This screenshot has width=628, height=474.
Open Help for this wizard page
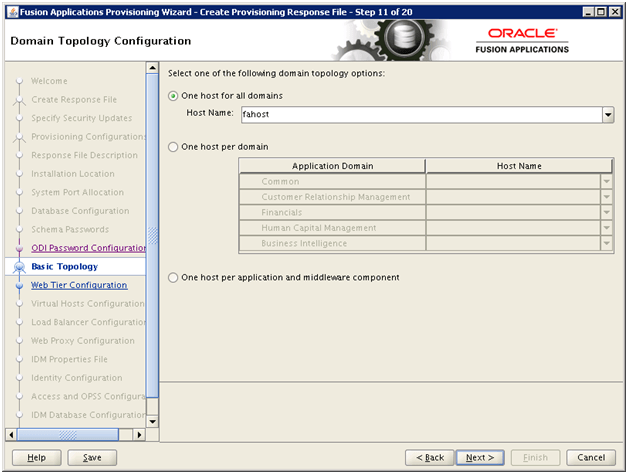coord(36,458)
